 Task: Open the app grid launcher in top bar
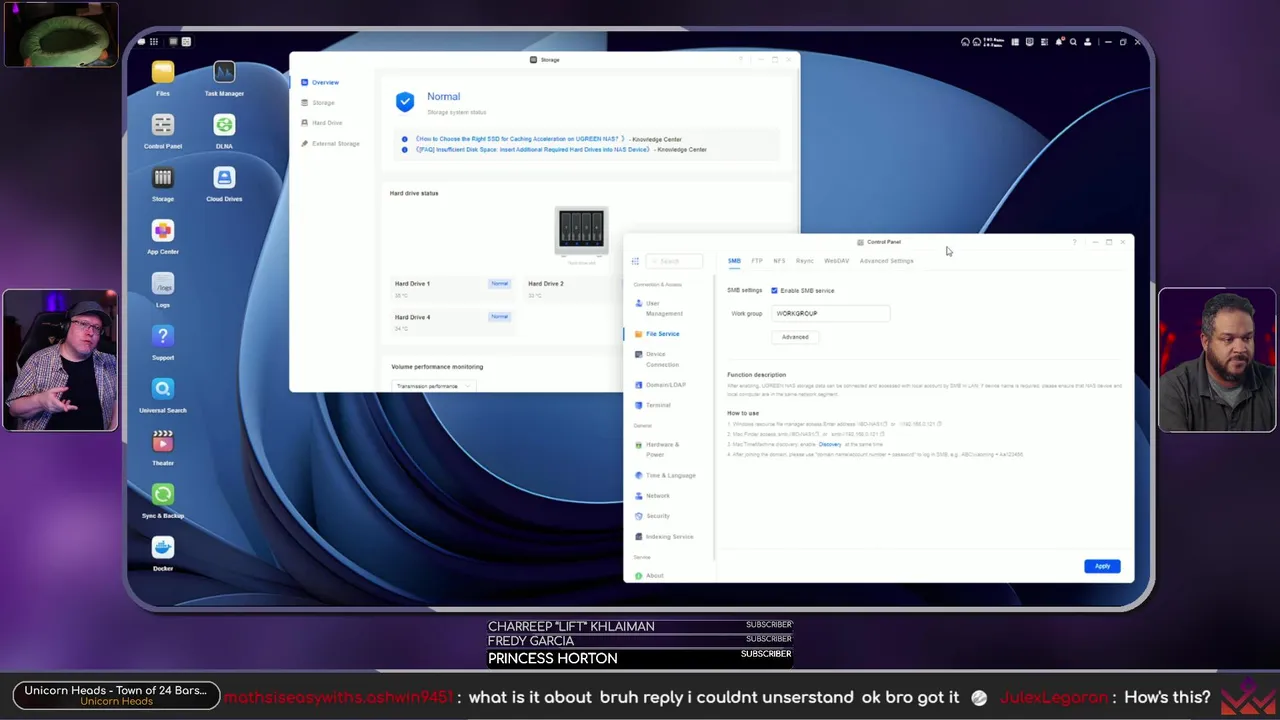click(x=154, y=42)
